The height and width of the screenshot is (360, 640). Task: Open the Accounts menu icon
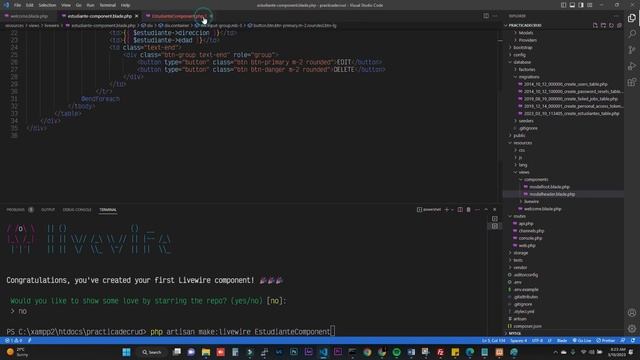coord(632,313)
